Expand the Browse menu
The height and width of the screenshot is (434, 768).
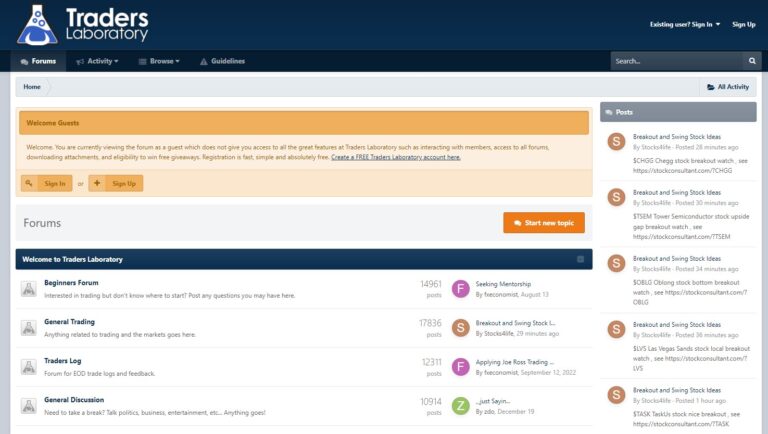(x=158, y=61)
